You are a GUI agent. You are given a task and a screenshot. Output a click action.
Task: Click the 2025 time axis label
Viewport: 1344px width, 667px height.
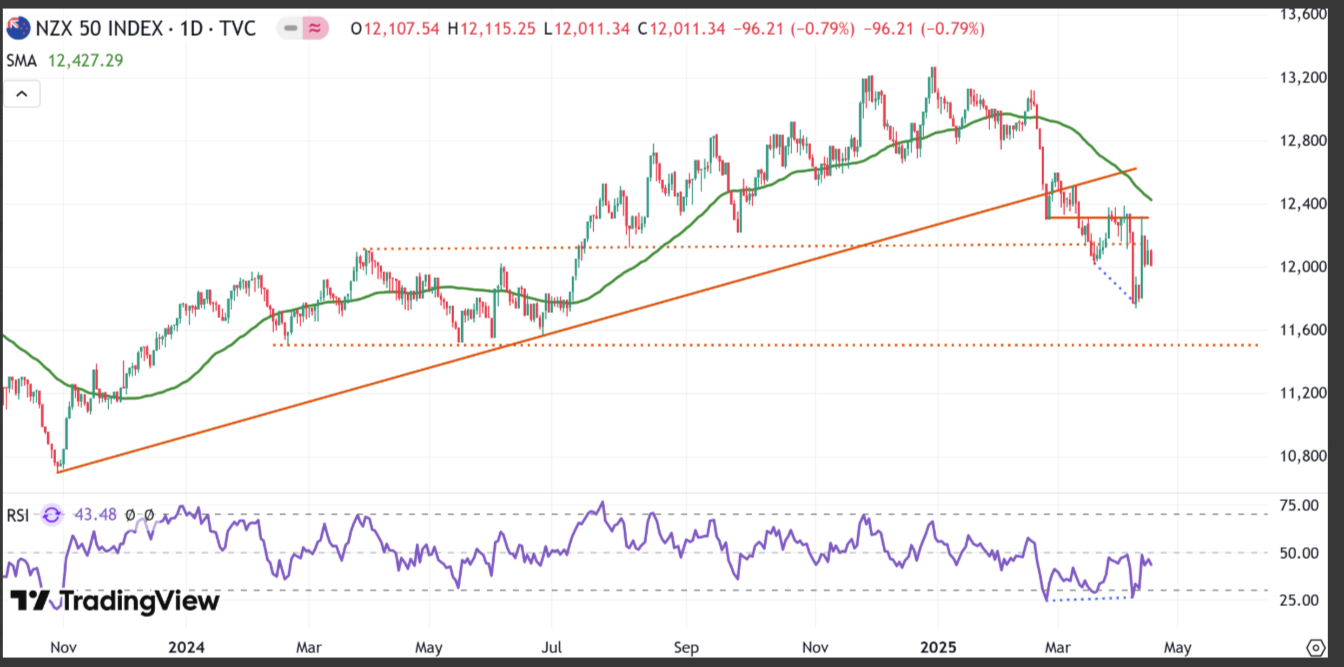[x=939, y=647]
